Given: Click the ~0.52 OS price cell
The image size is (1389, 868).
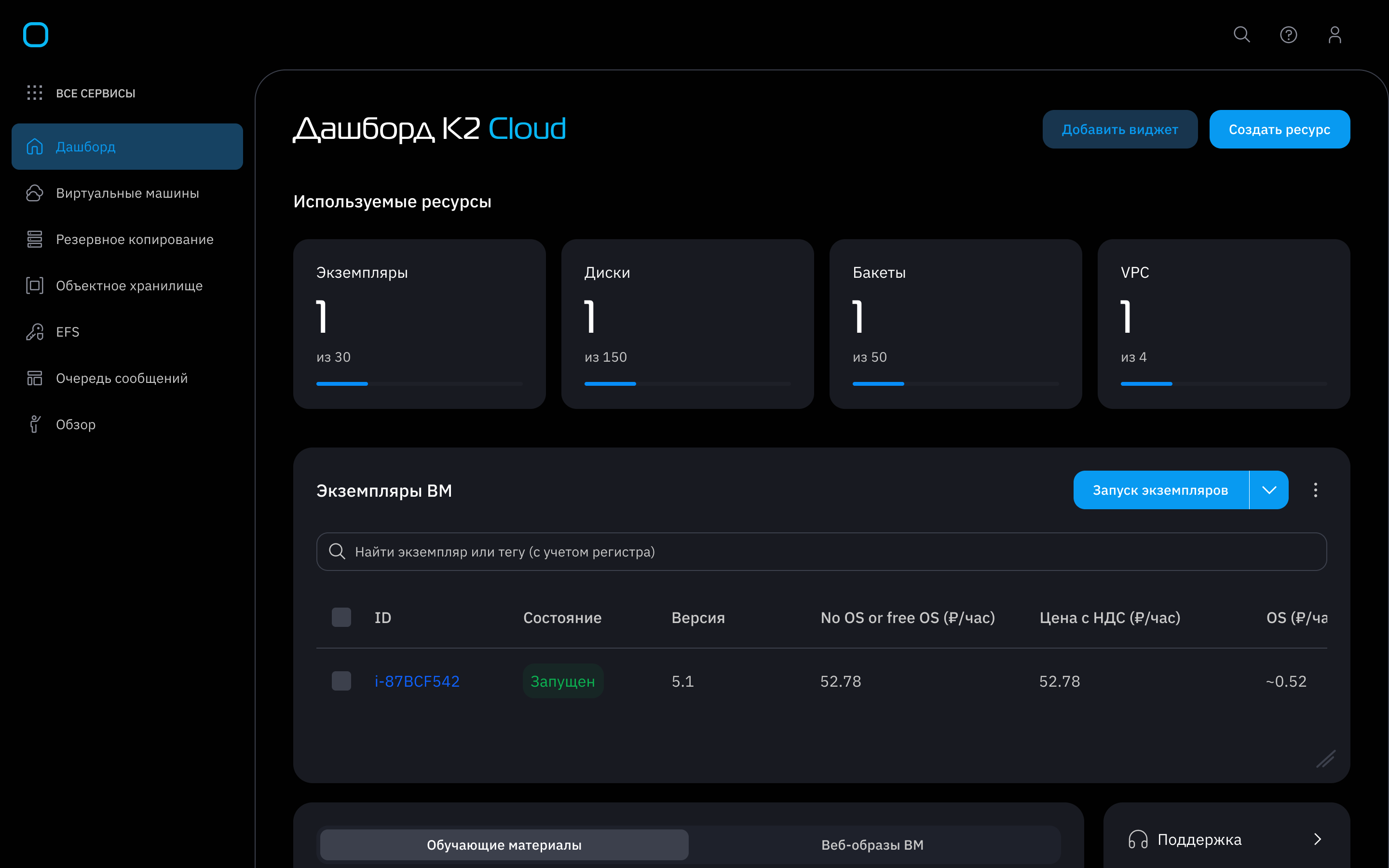Looking at the screenshot, I should pyautogui.click(x=1286, y=681).
